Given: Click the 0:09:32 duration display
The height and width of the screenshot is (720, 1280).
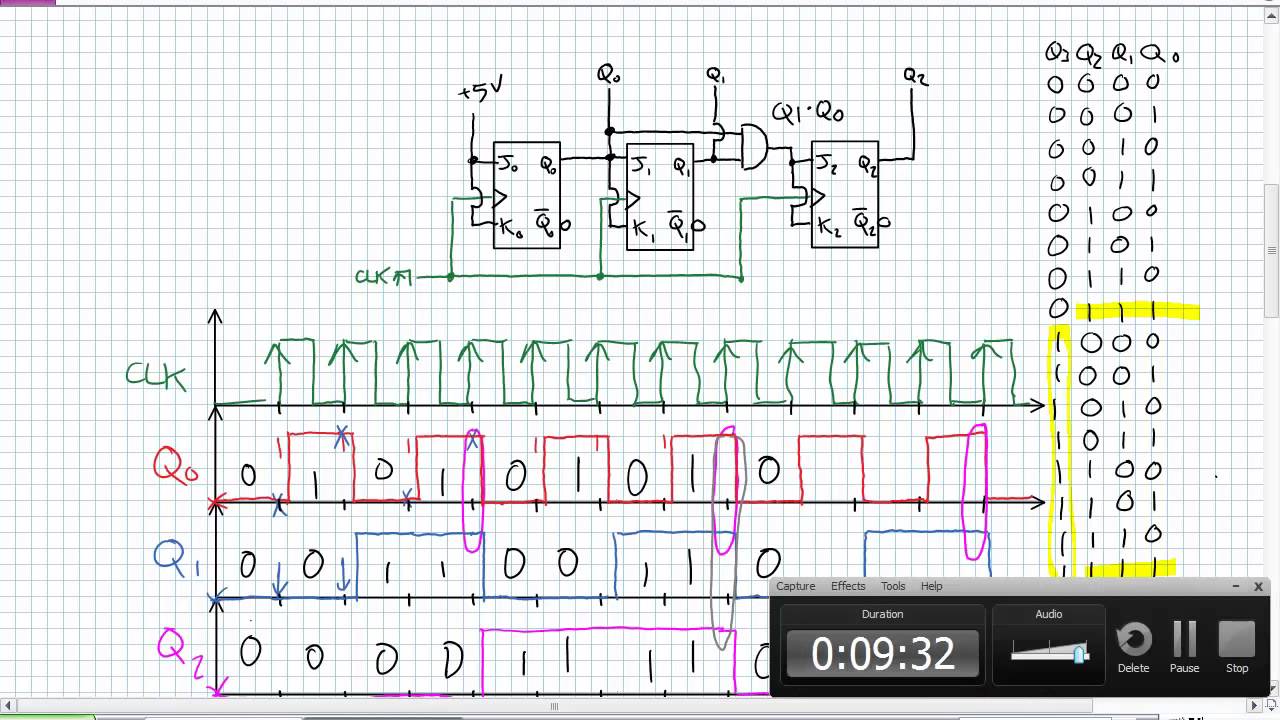Looking at the screenshot, I should [882, 654].
